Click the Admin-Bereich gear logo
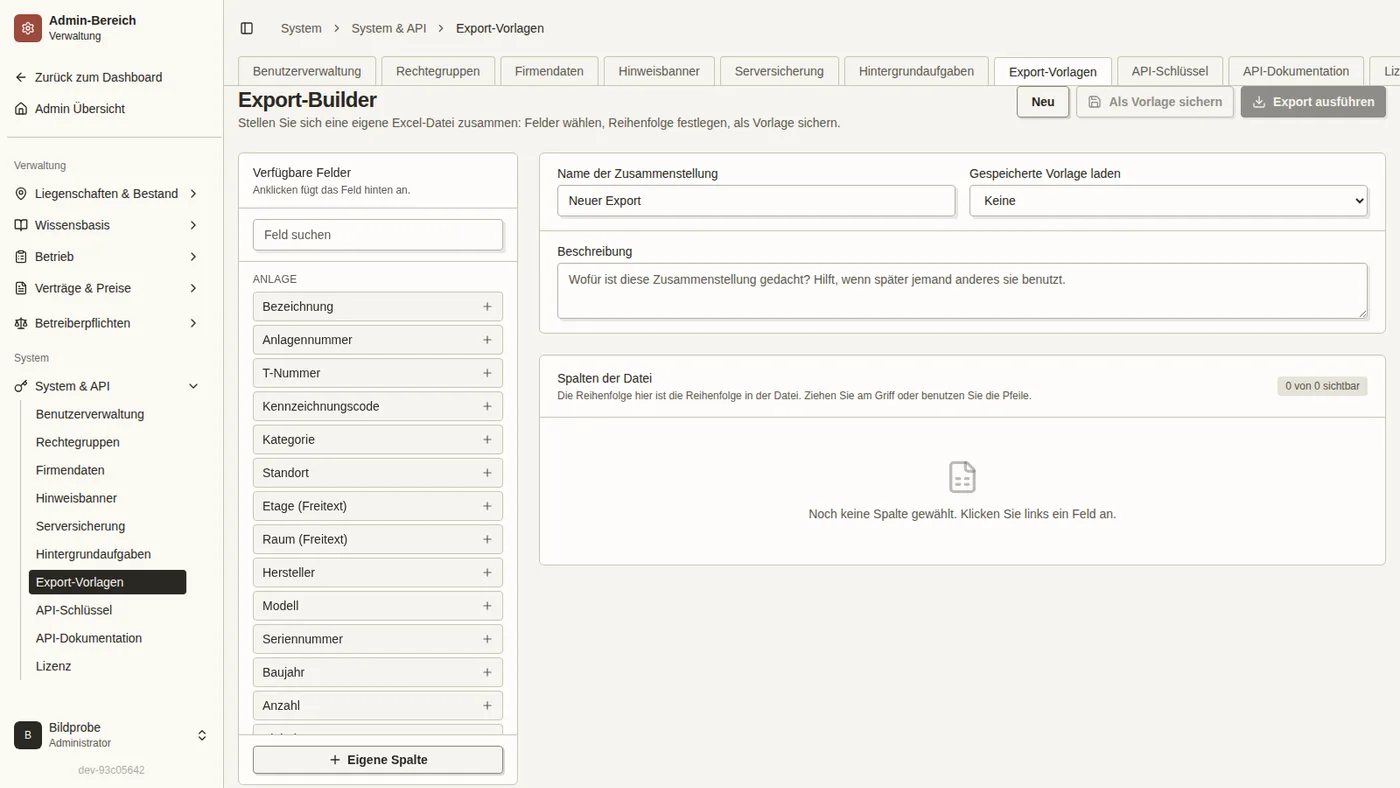Screen dimensions: 1400x788 [28, 28]
